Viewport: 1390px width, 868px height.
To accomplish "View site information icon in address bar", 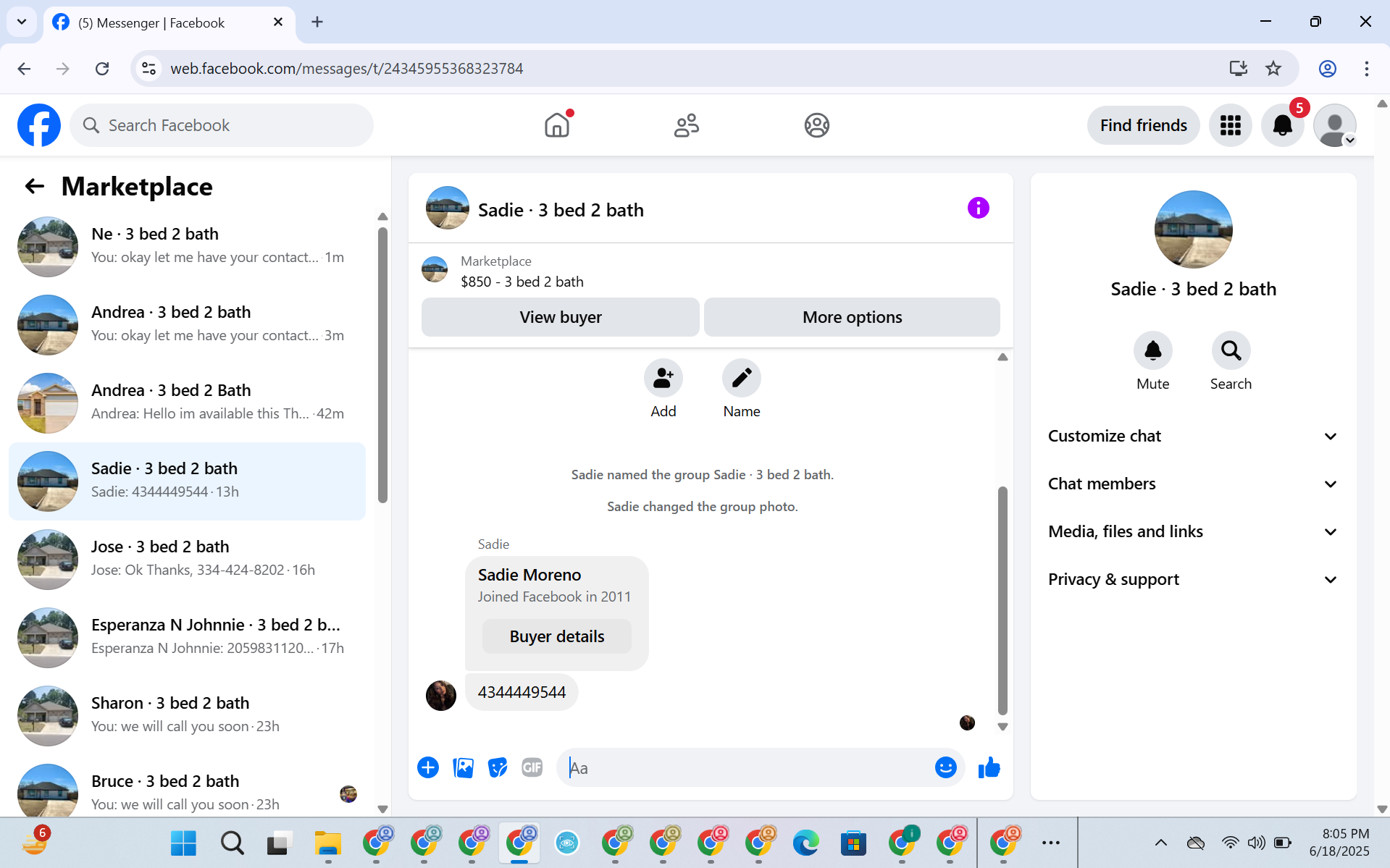I will pyautogui.click(x=148, y=69).
